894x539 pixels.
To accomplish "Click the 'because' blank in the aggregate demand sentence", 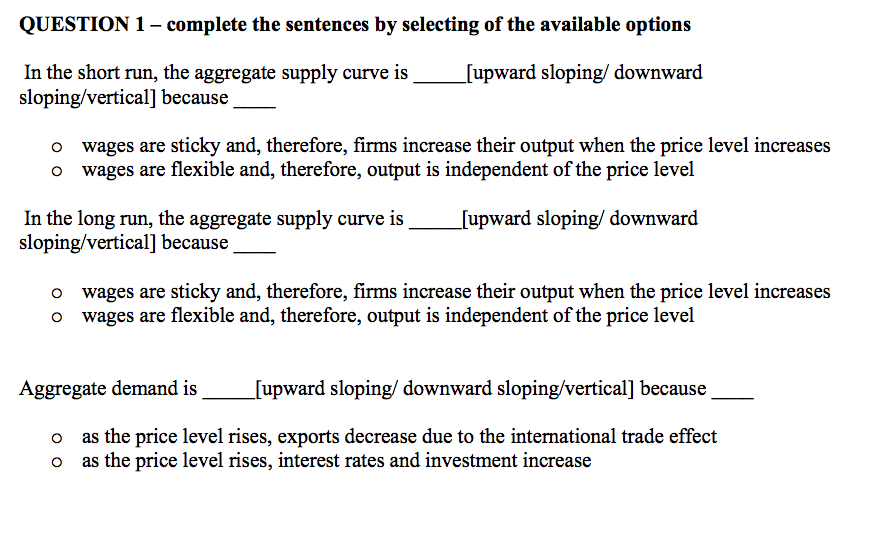I will coord(731,392).
